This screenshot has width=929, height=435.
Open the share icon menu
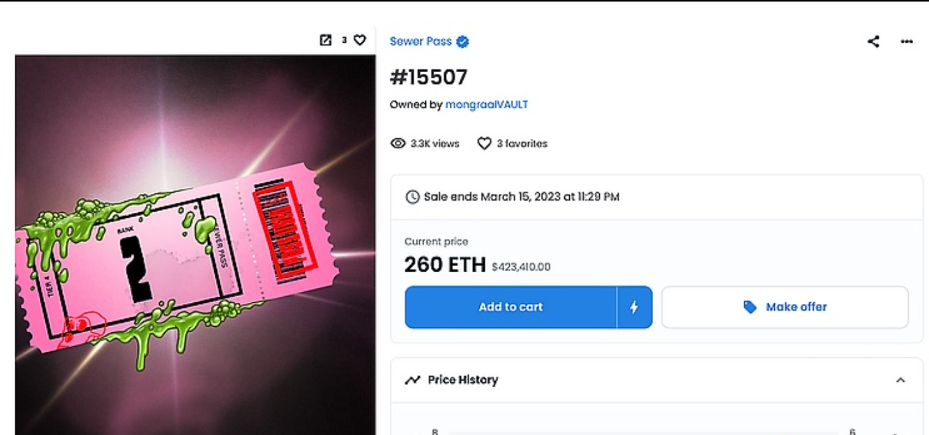[873, 41]
